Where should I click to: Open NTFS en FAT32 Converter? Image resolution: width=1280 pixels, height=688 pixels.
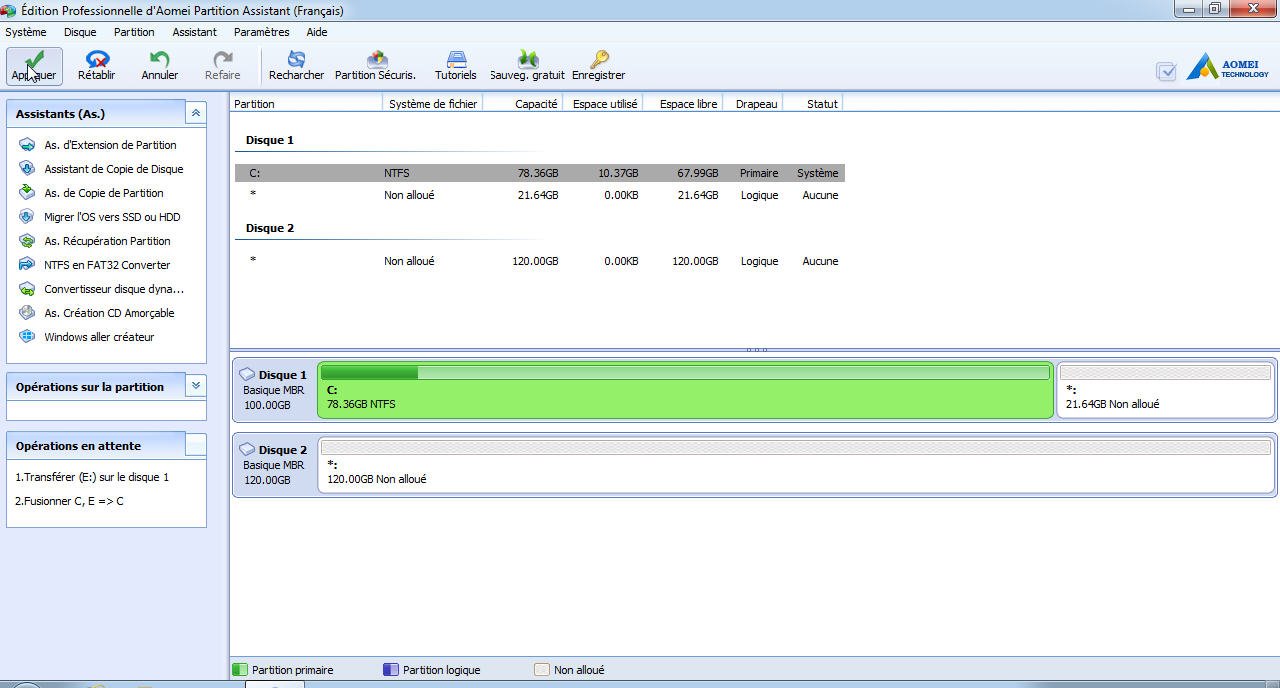point(107,265)
